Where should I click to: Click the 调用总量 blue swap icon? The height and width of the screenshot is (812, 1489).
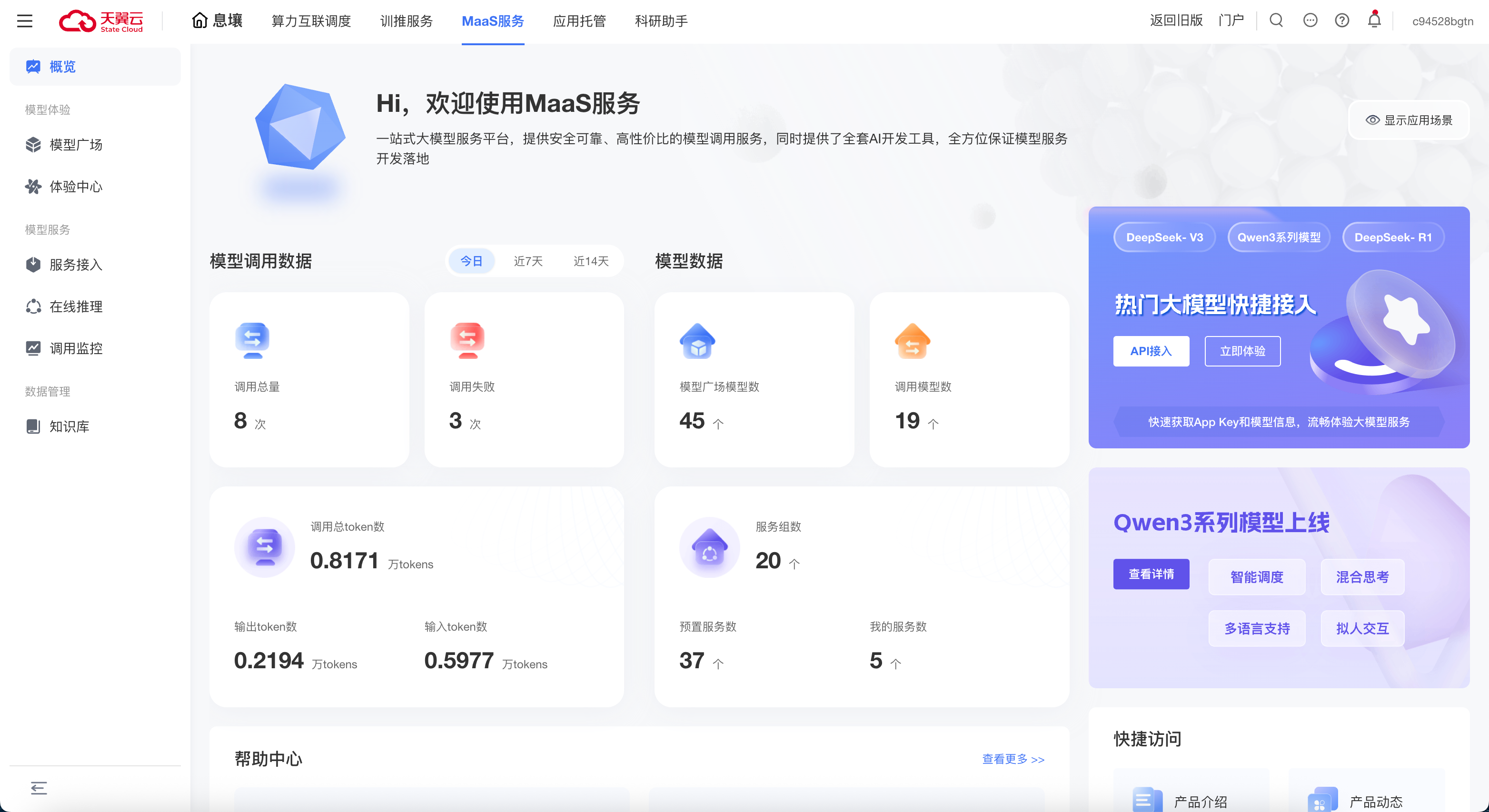[x=253, y=340]
